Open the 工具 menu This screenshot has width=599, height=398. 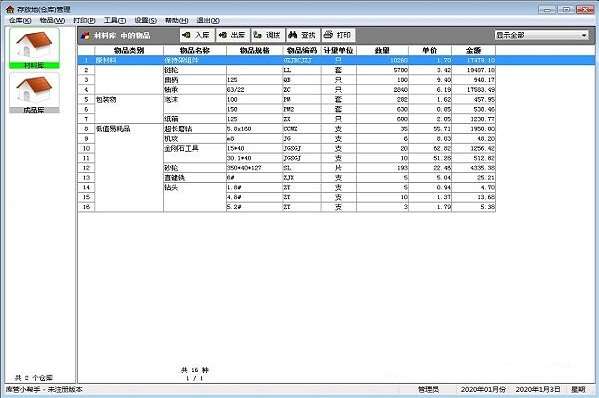tap(115, 20)
